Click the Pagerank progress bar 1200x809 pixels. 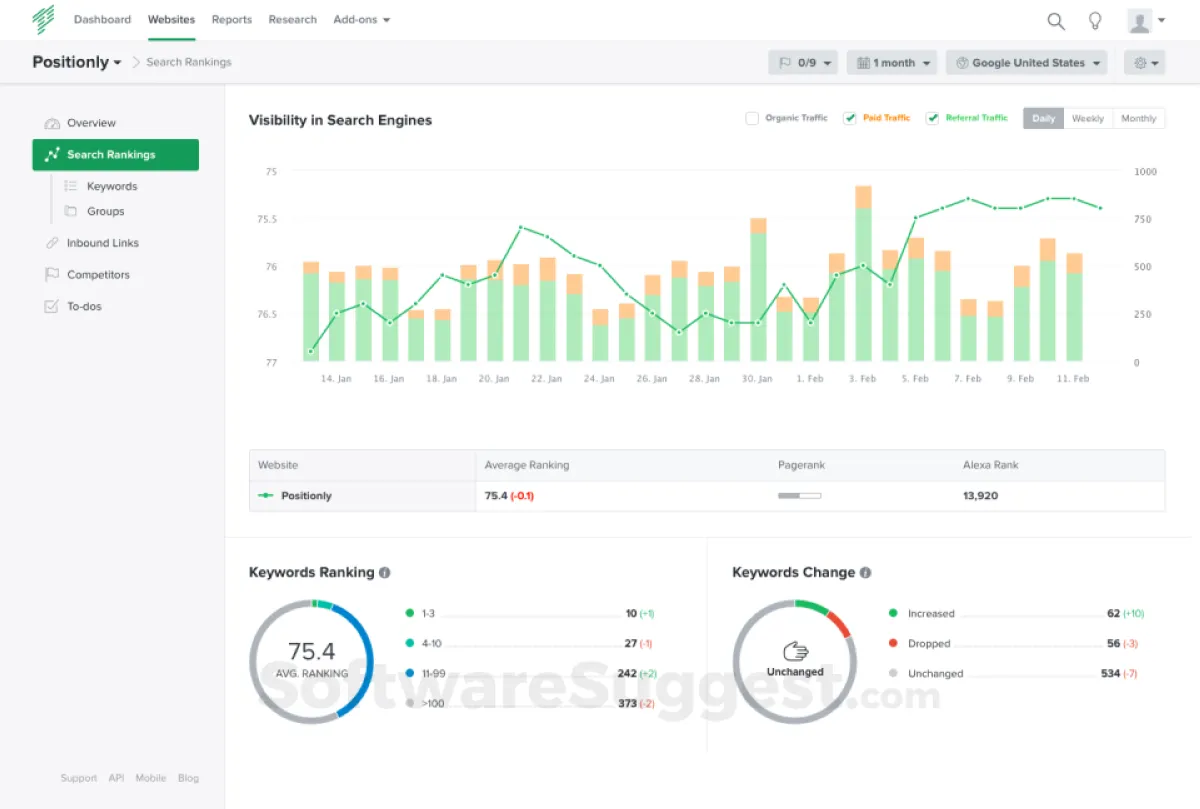click(799, 496)
